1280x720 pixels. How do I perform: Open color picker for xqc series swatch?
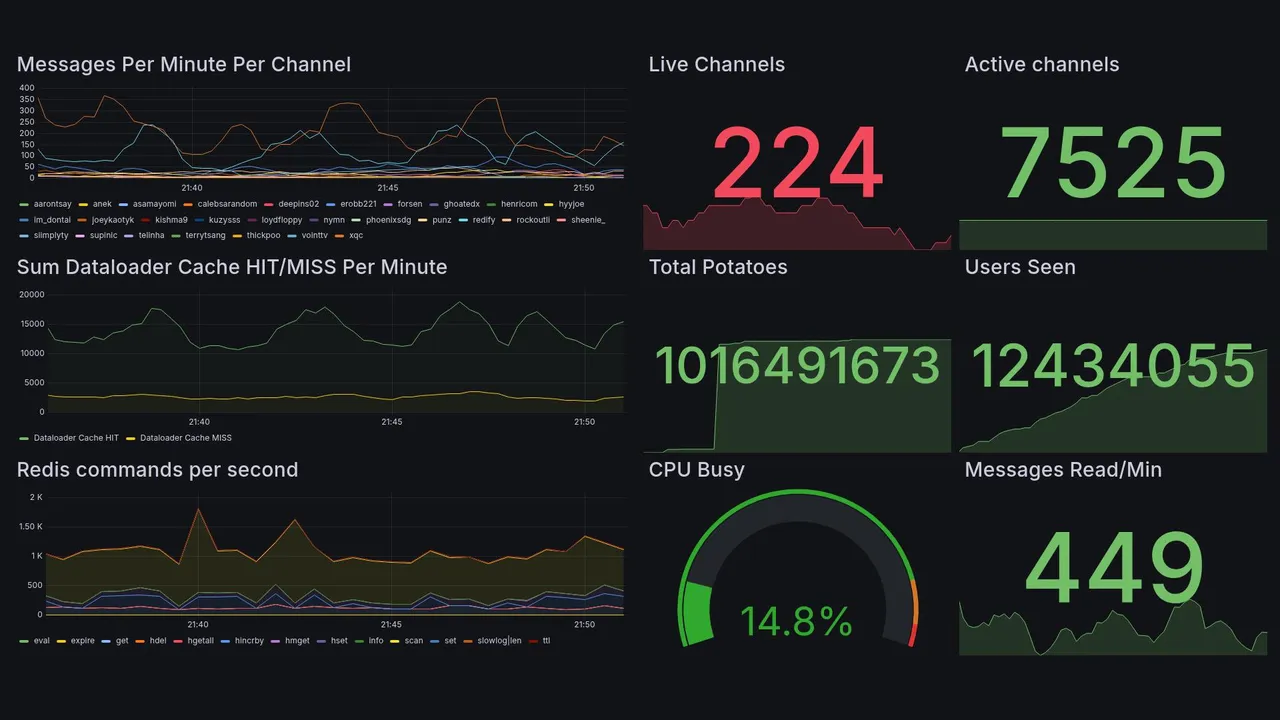coord(338,236)
